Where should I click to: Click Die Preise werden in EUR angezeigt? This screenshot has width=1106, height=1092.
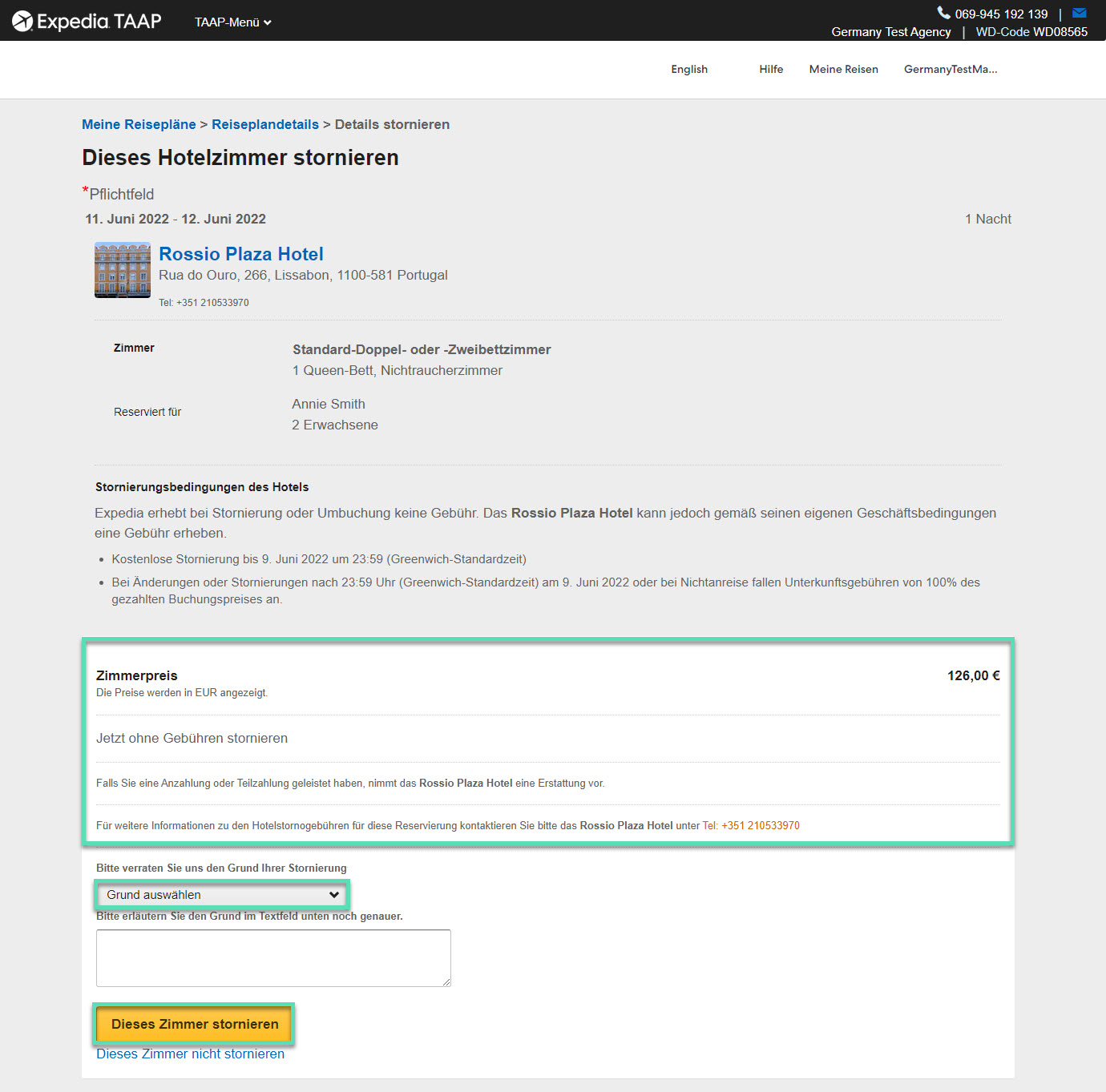[x=182, y=693]
